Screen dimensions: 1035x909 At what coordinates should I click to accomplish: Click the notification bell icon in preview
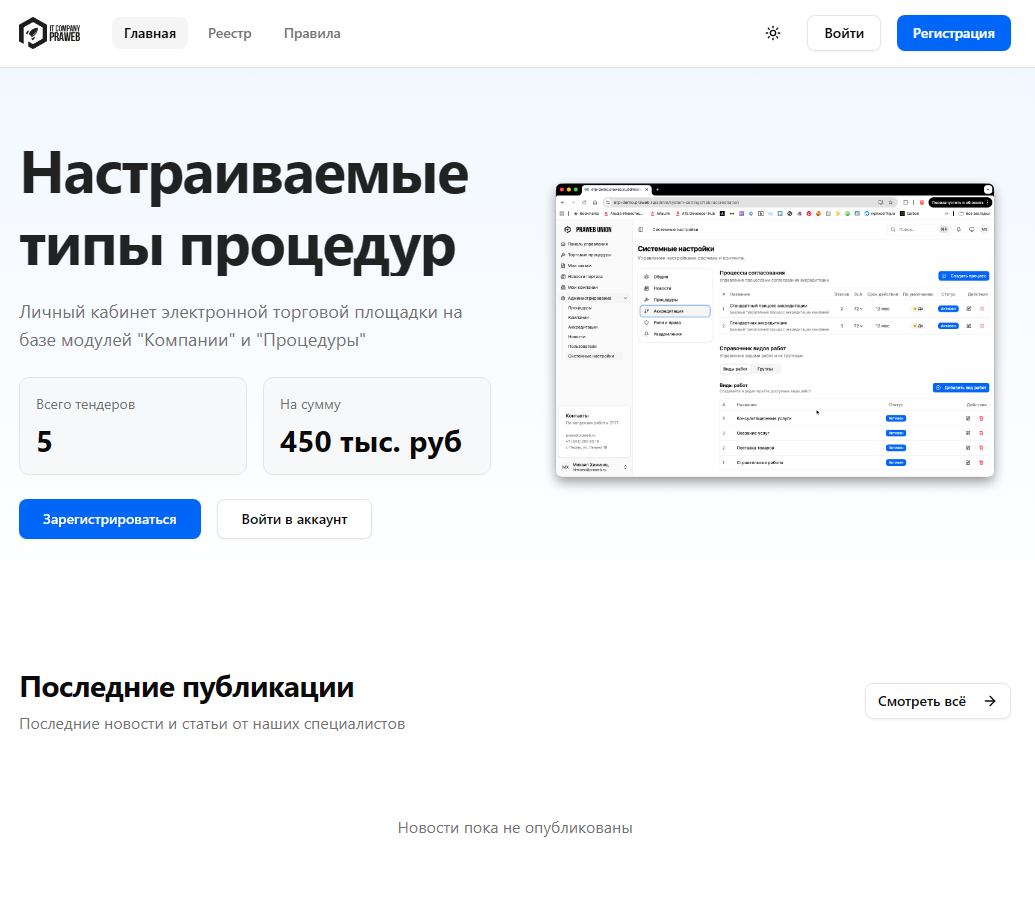(957, 229)
